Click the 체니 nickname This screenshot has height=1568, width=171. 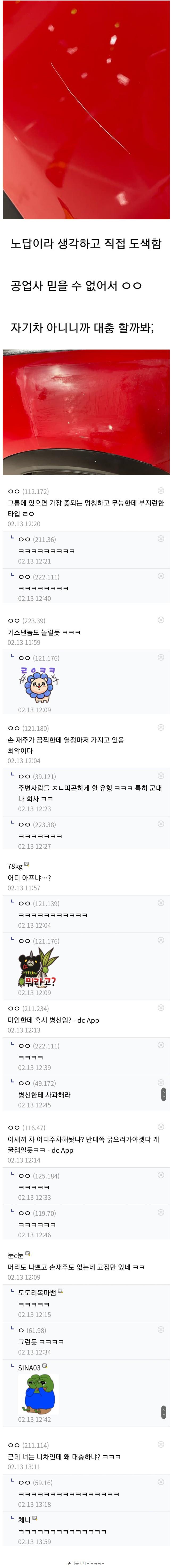24,1519
